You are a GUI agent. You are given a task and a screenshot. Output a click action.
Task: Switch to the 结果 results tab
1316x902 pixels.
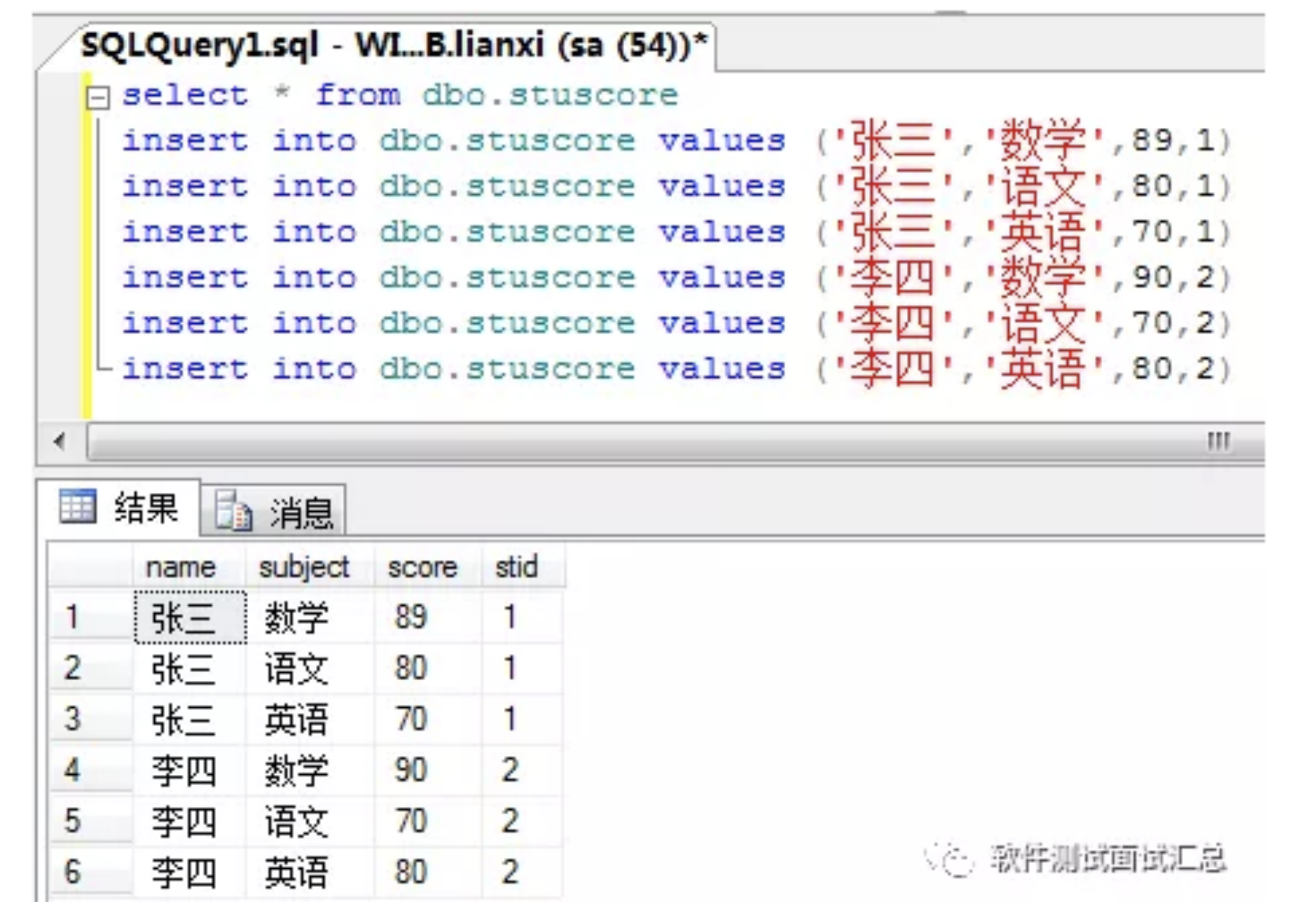pos(119,507)
